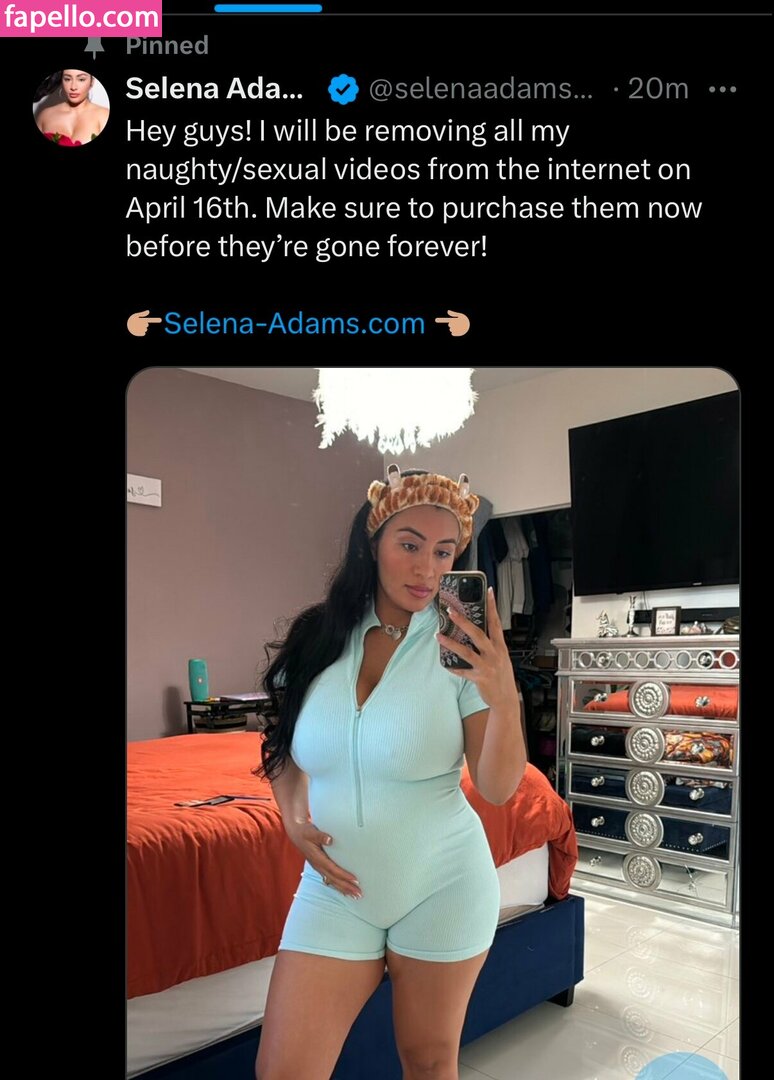Click the fapello.com watermark logo
The width and height of the screenshot is (774, 1080).
[x=81, y=17]
